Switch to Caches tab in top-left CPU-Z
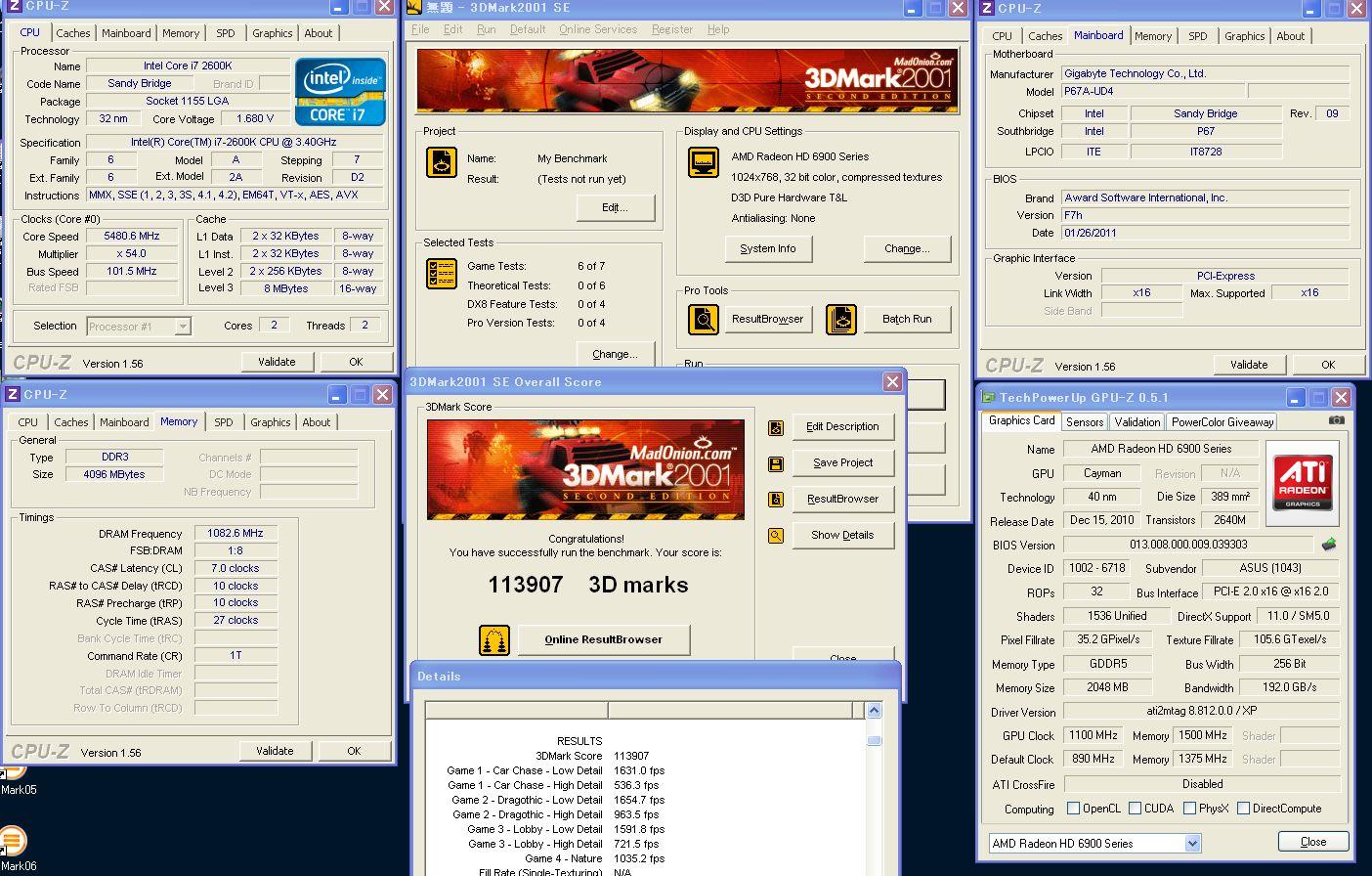This screenshot has width=1372, height=876. pos(72,33)
